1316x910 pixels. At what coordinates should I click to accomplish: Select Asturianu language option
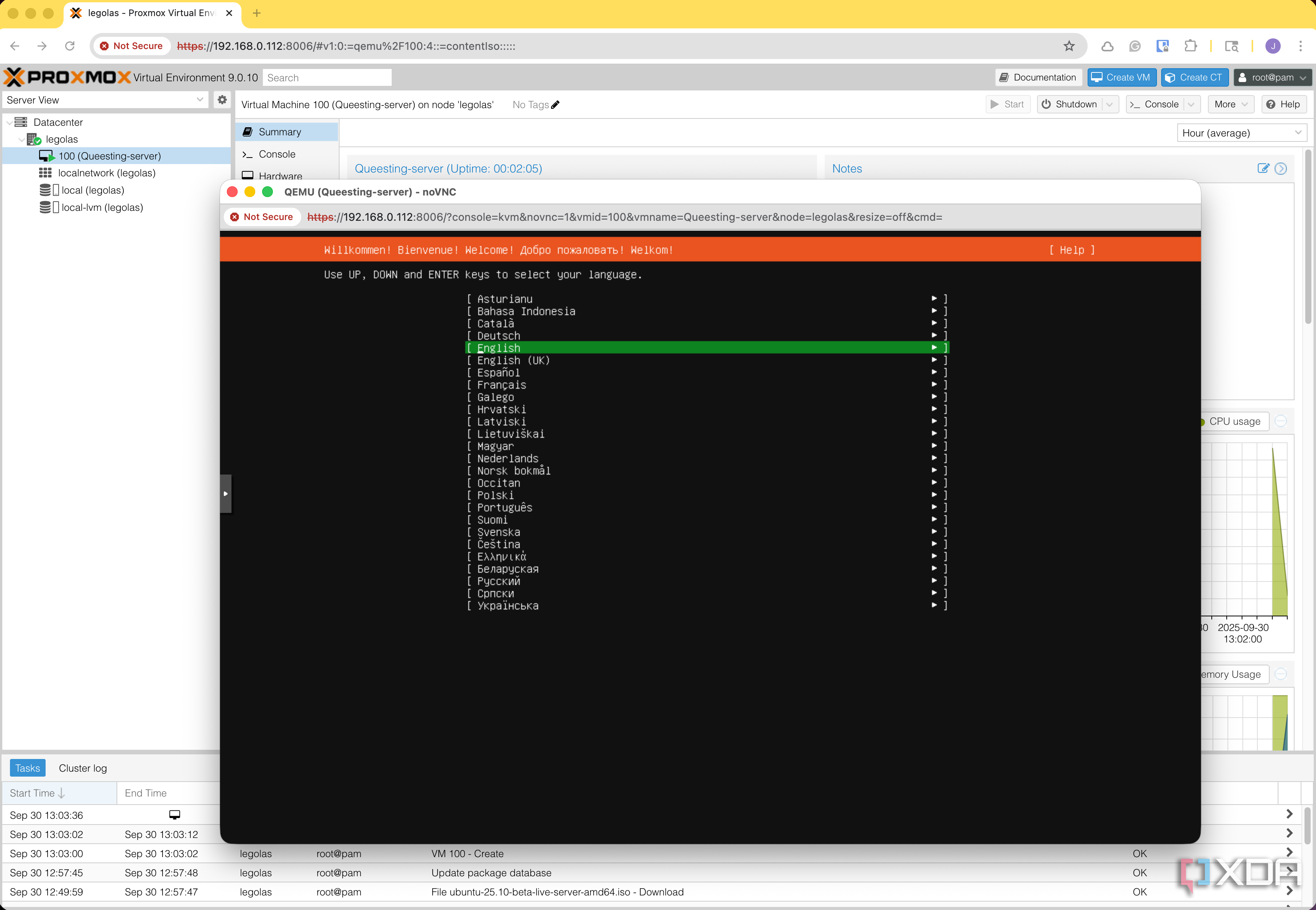point(707,298)
